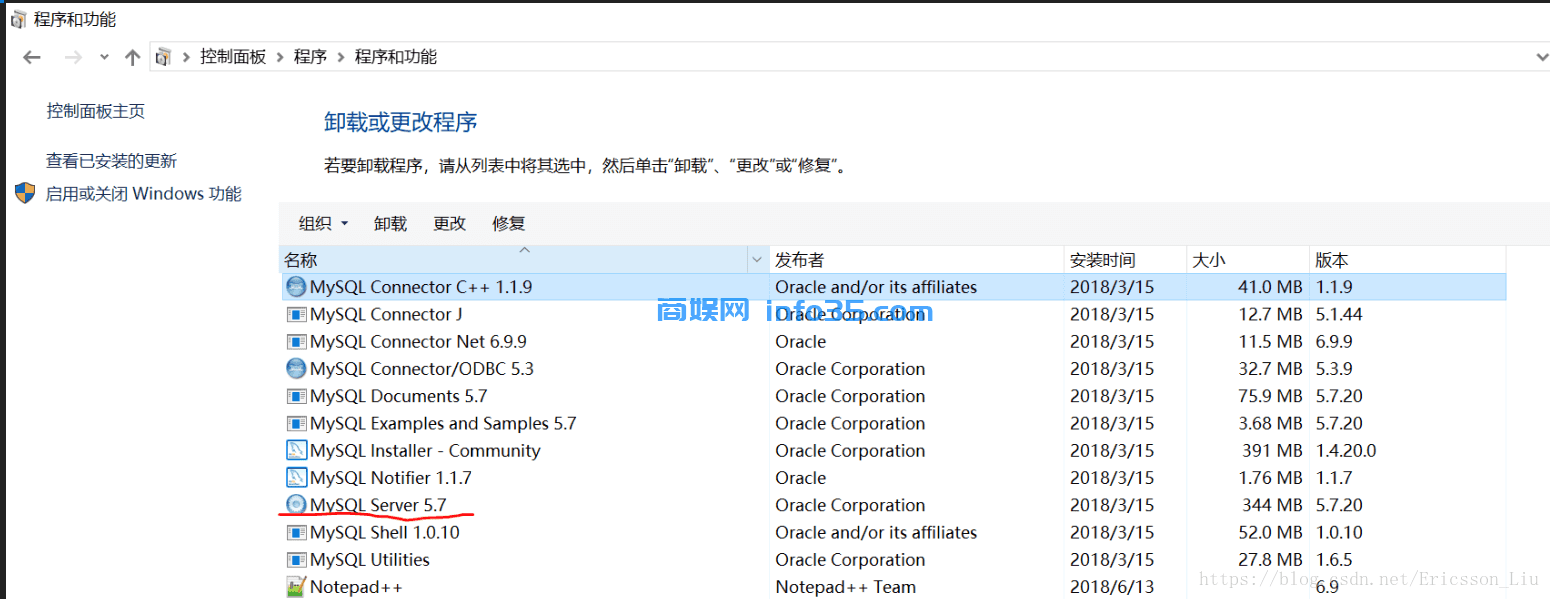Go to 控制面板 via the breadcrumb
The width and height of the screenshot is (1550, 599).
point(233,57)
